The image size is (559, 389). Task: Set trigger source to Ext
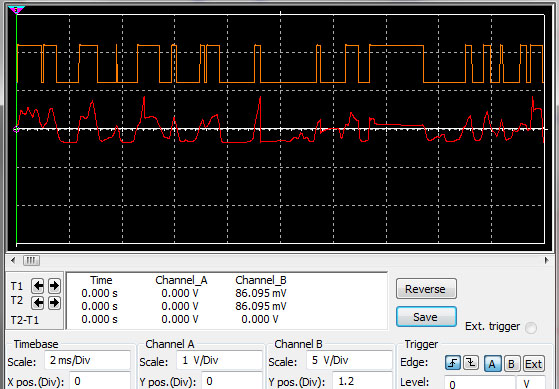[x=533, y=364]
